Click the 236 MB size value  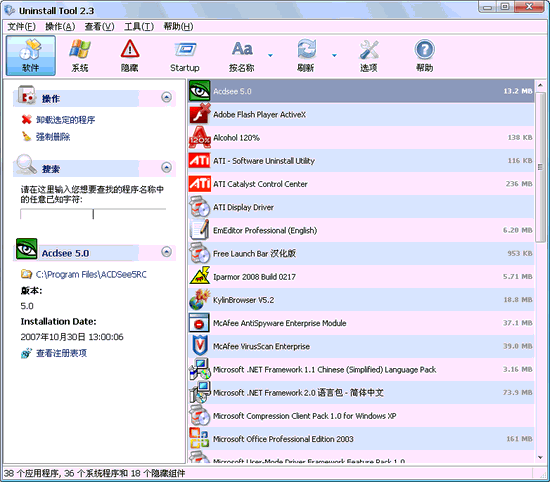(x=519, y=184)
